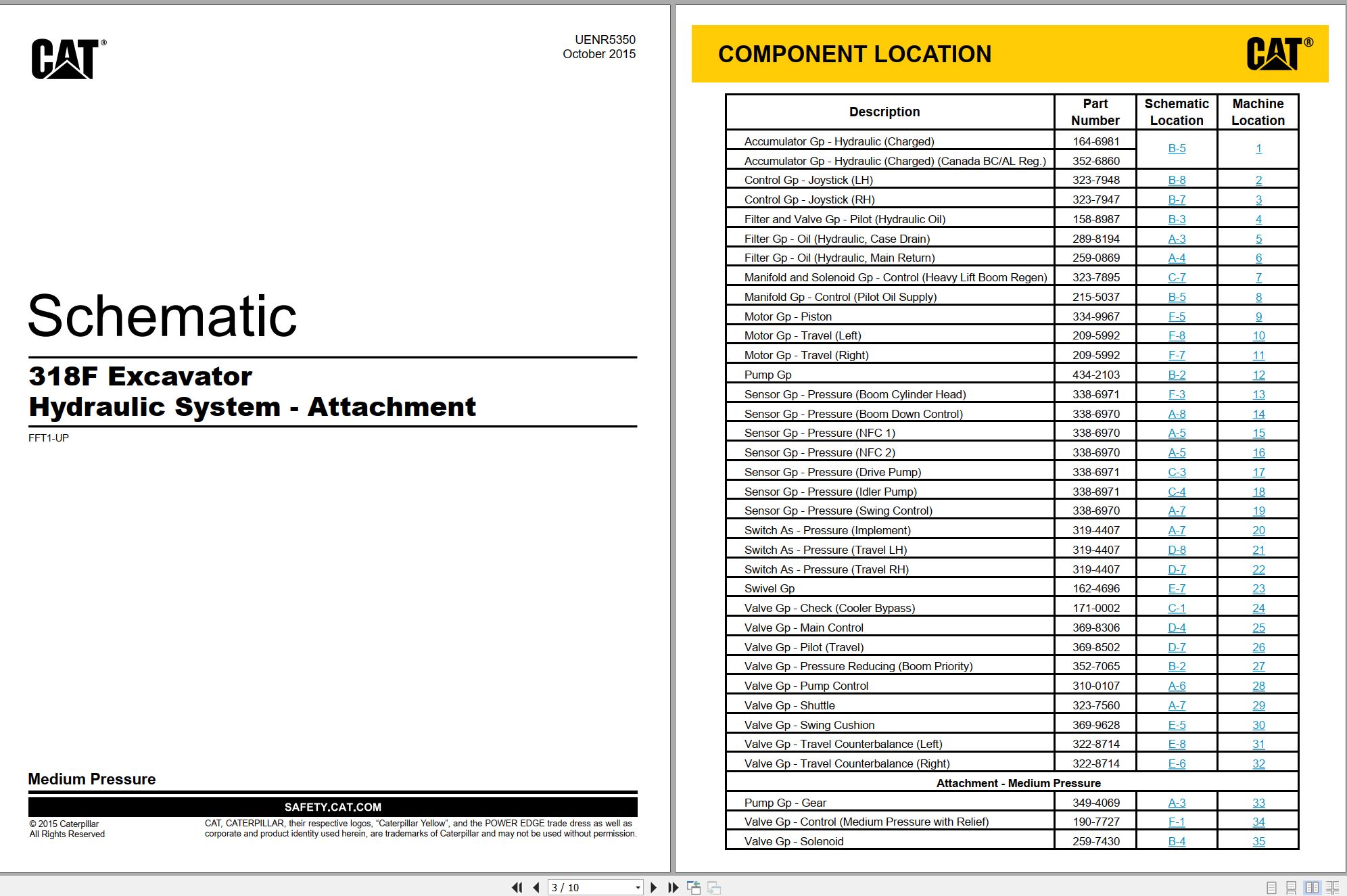Open machine location 33 link
This screenshot has width=1347, height=896.
(1258, 803)
